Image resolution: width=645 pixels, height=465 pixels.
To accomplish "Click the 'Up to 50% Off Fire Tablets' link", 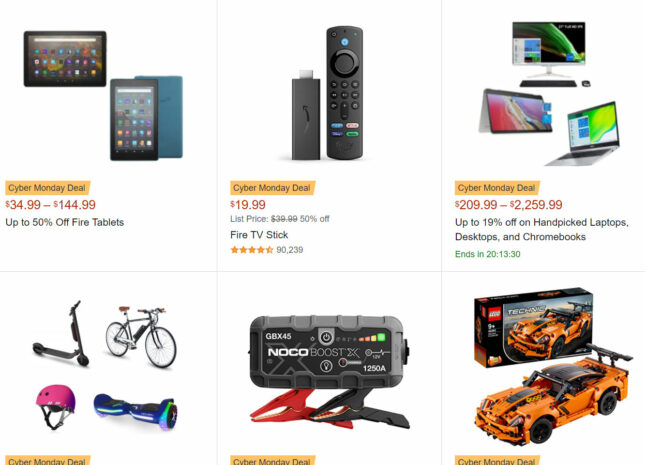I will coord(65,222).
